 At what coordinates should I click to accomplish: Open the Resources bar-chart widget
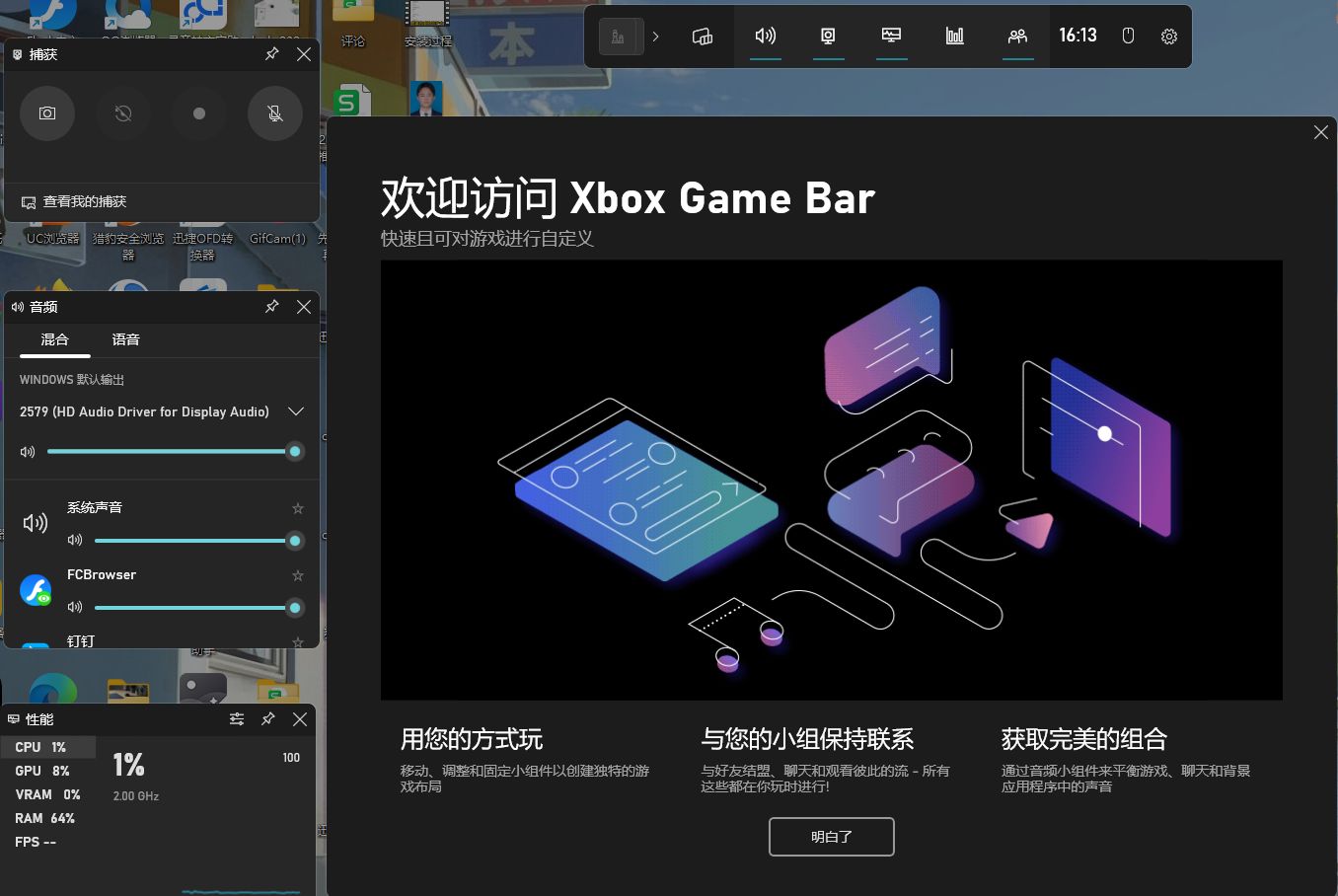coord(955,37)
